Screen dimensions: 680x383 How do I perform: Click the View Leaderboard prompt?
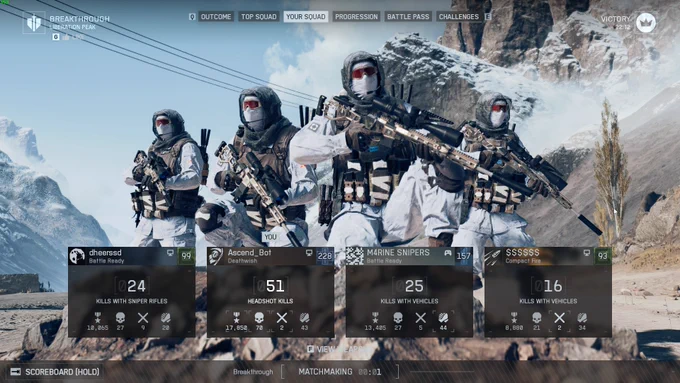point(339,349)
